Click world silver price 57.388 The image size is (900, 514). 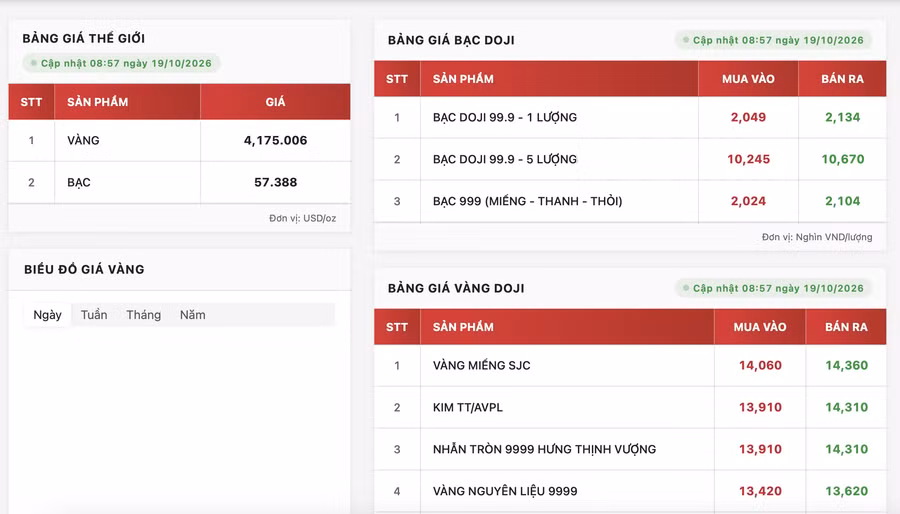pyautogui.click(x=276, y=182)
